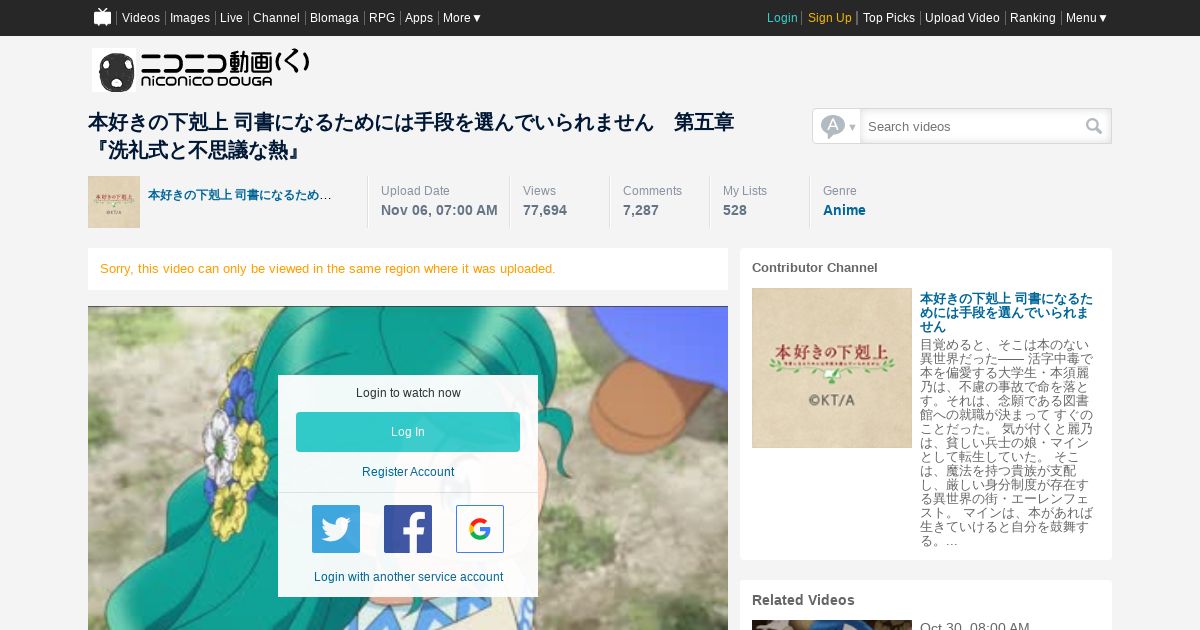
Task: Click the Comments count 7,287
Action: tap(641, 210)
